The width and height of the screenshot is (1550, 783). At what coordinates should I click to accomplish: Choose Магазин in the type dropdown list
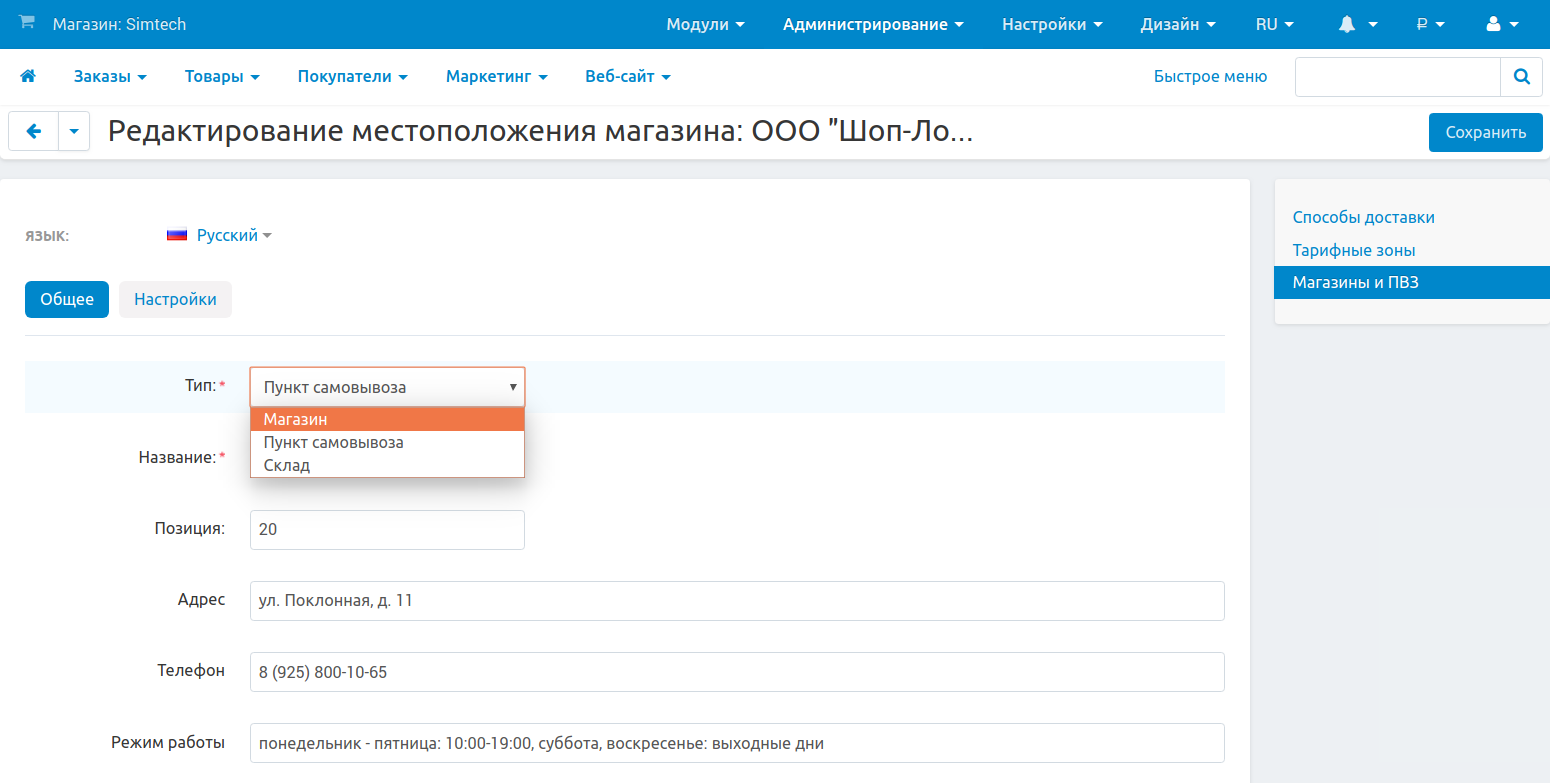click(x=296, y=419)
